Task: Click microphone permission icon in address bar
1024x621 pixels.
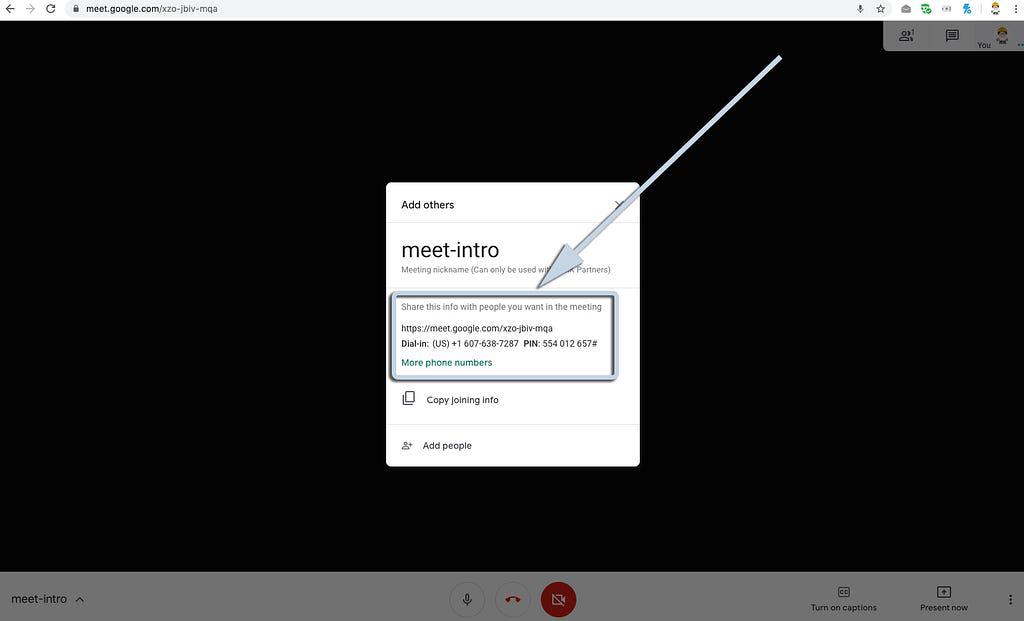Action: click(860, 9)
